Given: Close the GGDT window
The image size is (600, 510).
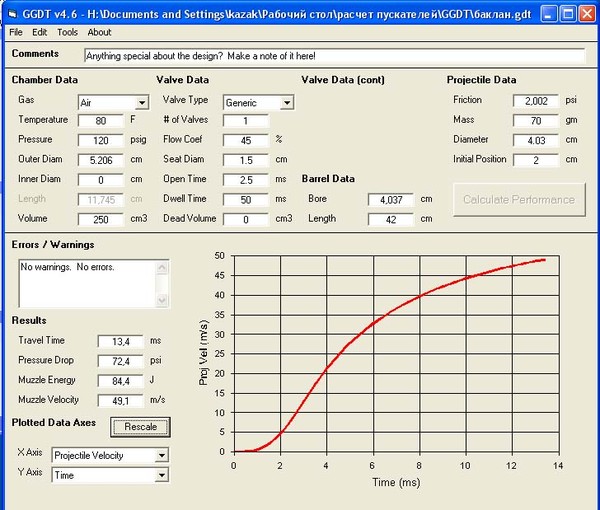Looking at the screenshot, I should [587, 15].
